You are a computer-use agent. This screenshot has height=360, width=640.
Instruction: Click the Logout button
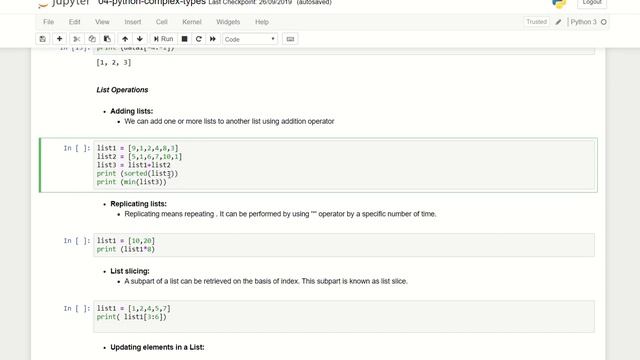coord(592,2)
